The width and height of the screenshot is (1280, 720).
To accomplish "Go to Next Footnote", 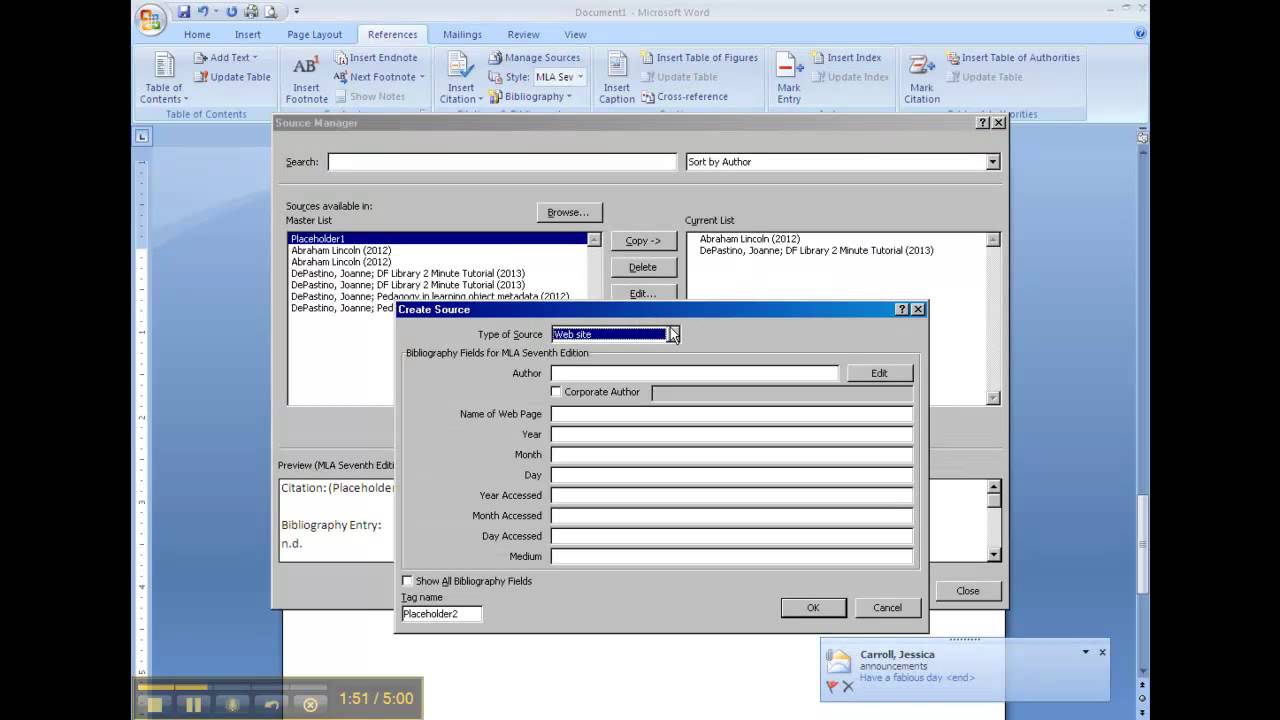I will point(374,77).
